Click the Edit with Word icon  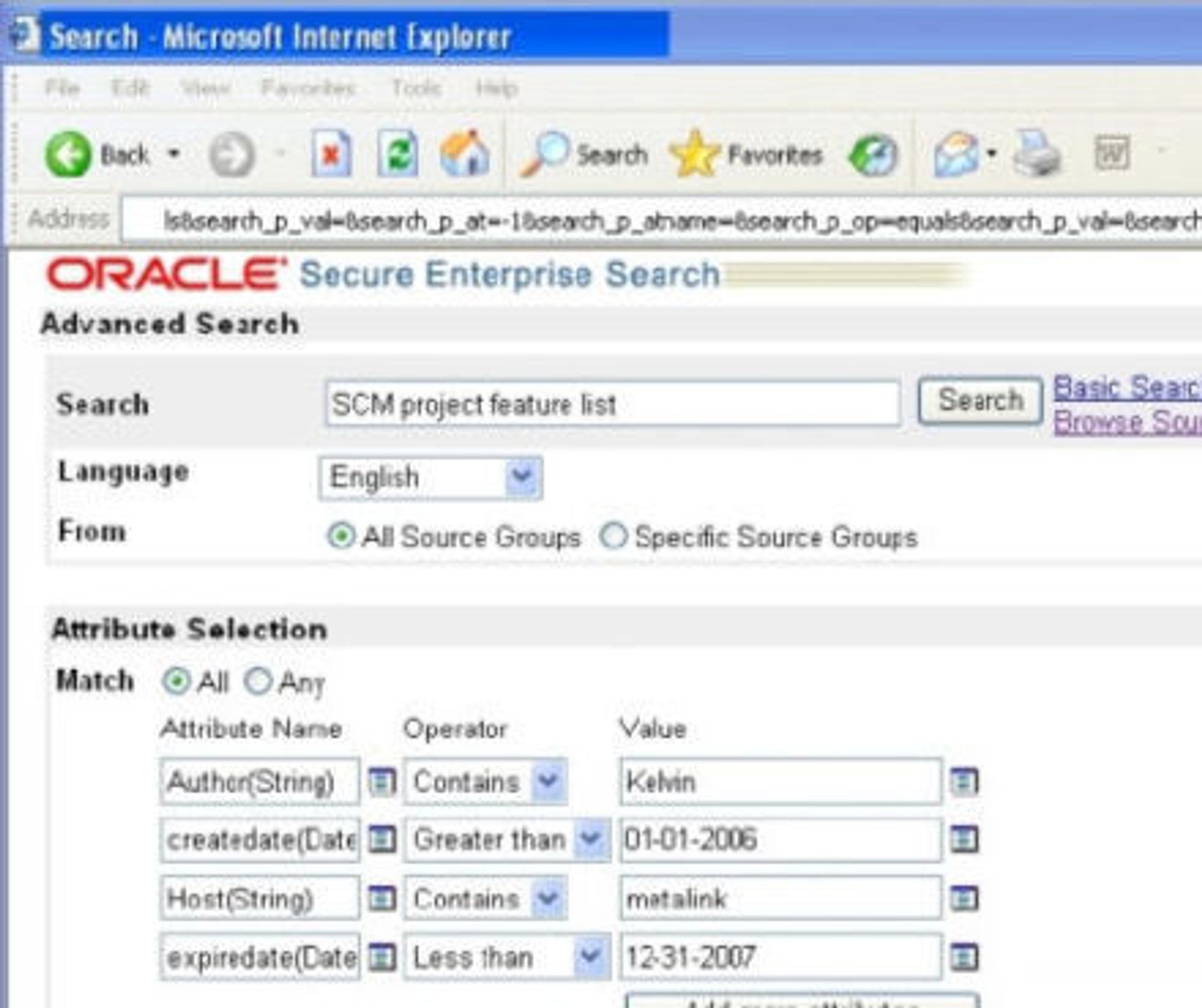(x=1112, y=154)
